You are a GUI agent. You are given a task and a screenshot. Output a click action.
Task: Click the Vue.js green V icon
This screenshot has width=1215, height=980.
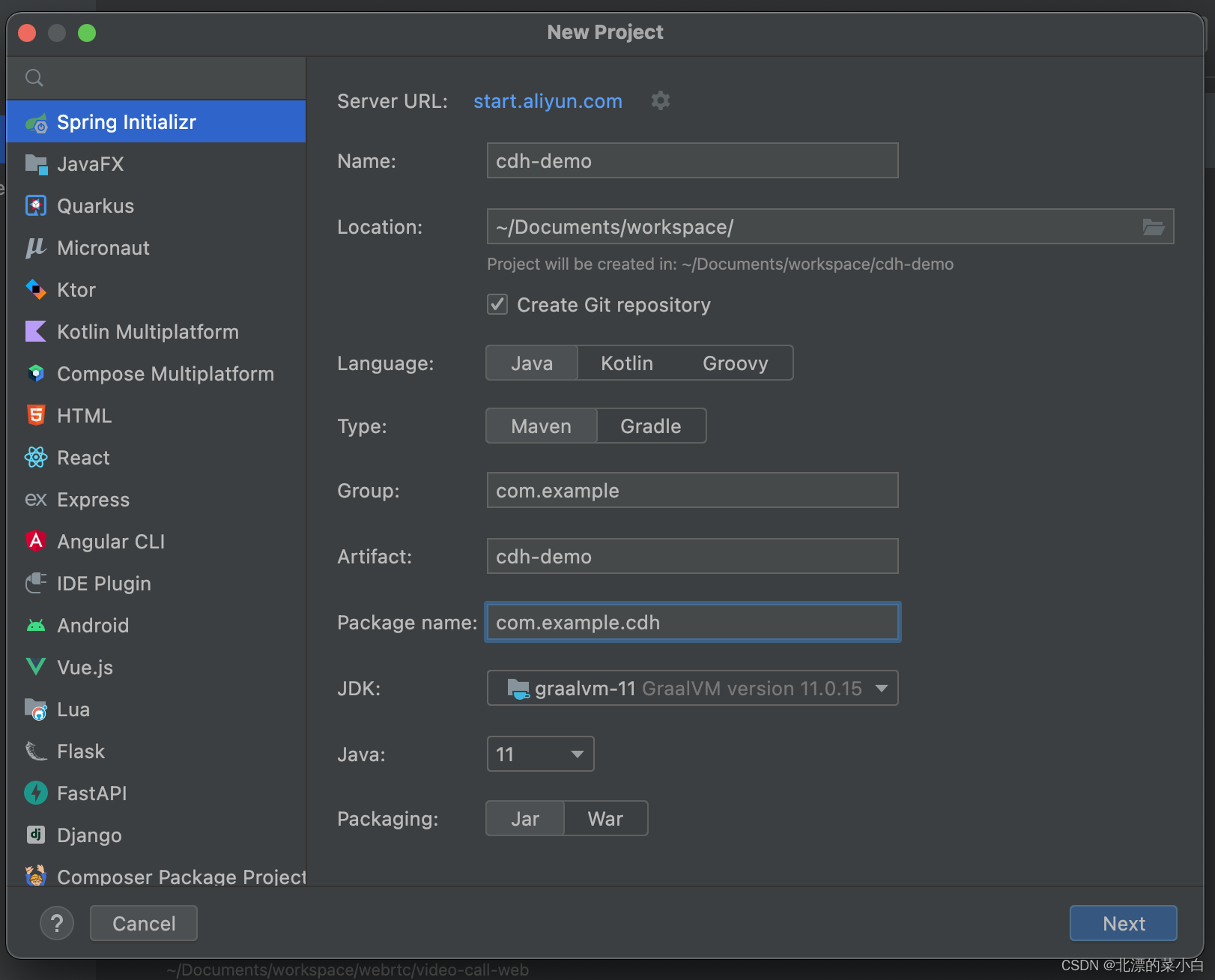point(36,667)
